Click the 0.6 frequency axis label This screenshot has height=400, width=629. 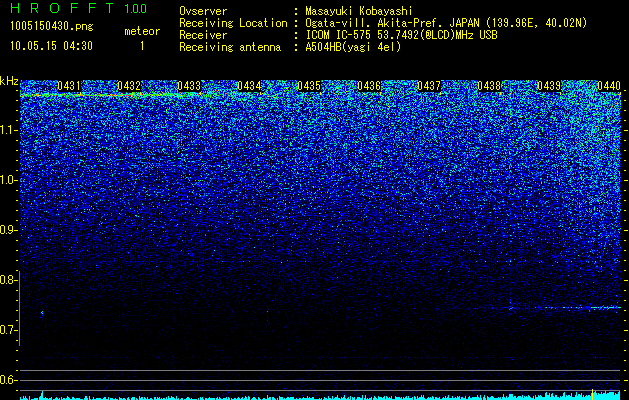tap(8, 380)
